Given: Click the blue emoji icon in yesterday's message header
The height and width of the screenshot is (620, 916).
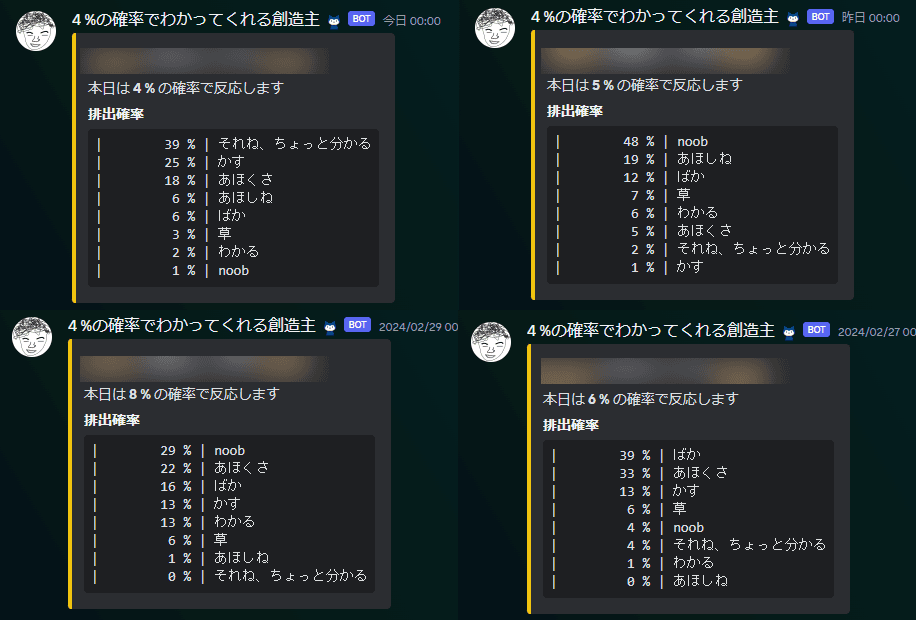Looking at the screenshot, I should point(793,17).
